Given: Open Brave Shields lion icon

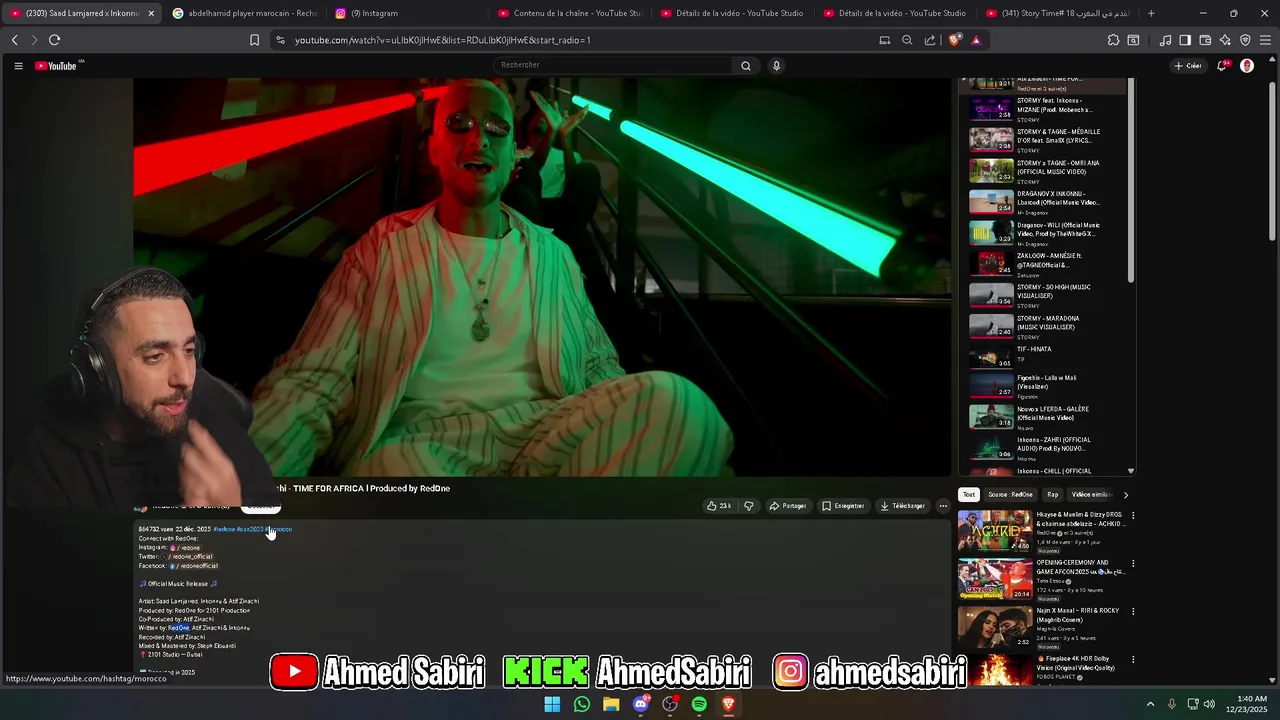Looking at the screenshot, I should tap(954, 40).
